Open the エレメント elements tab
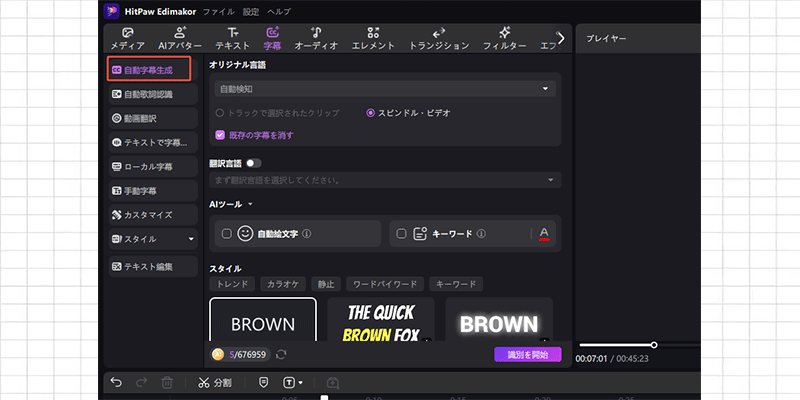 (x=373, y=39)
